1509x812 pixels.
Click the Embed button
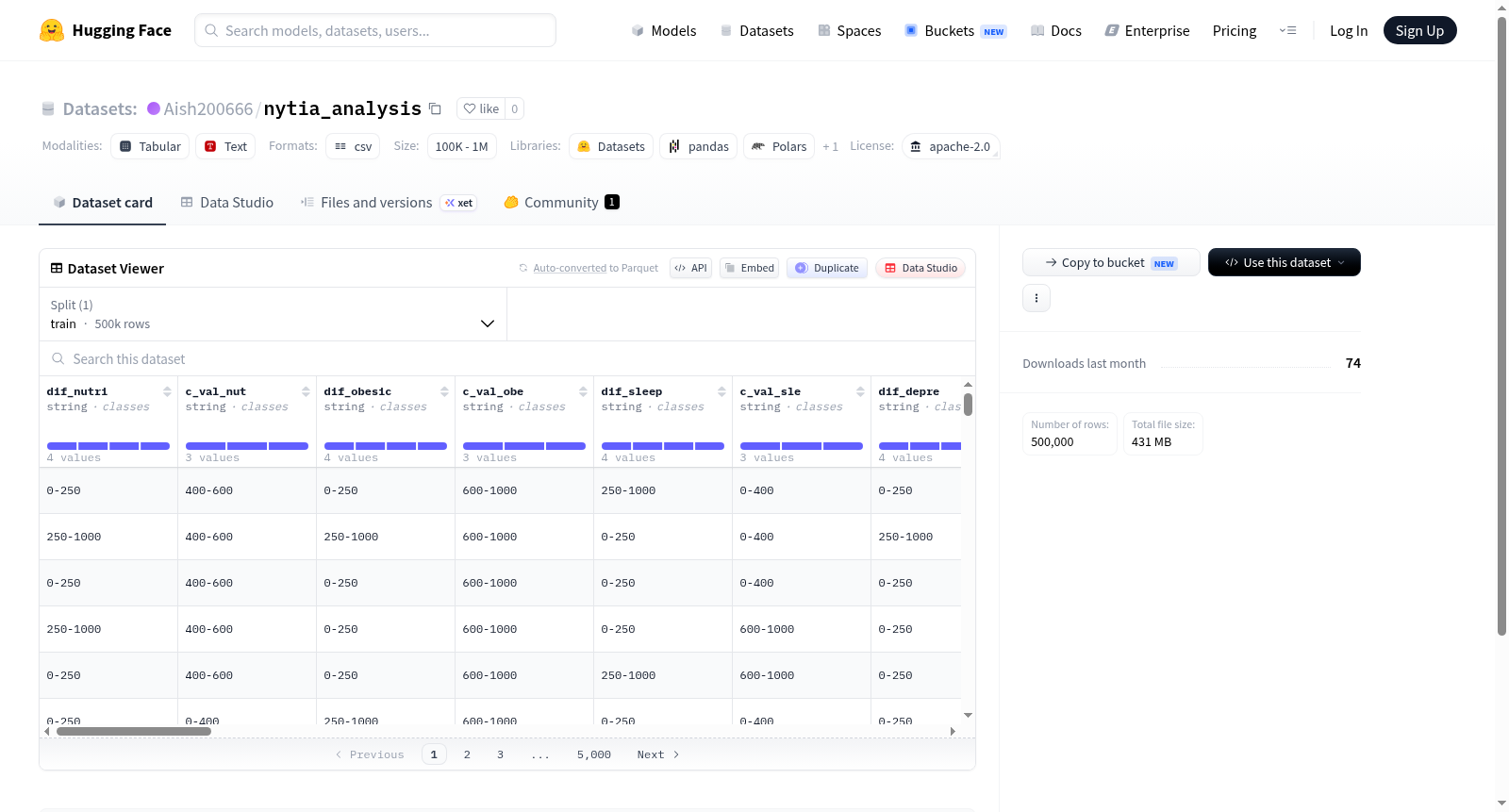coord(750,268)
